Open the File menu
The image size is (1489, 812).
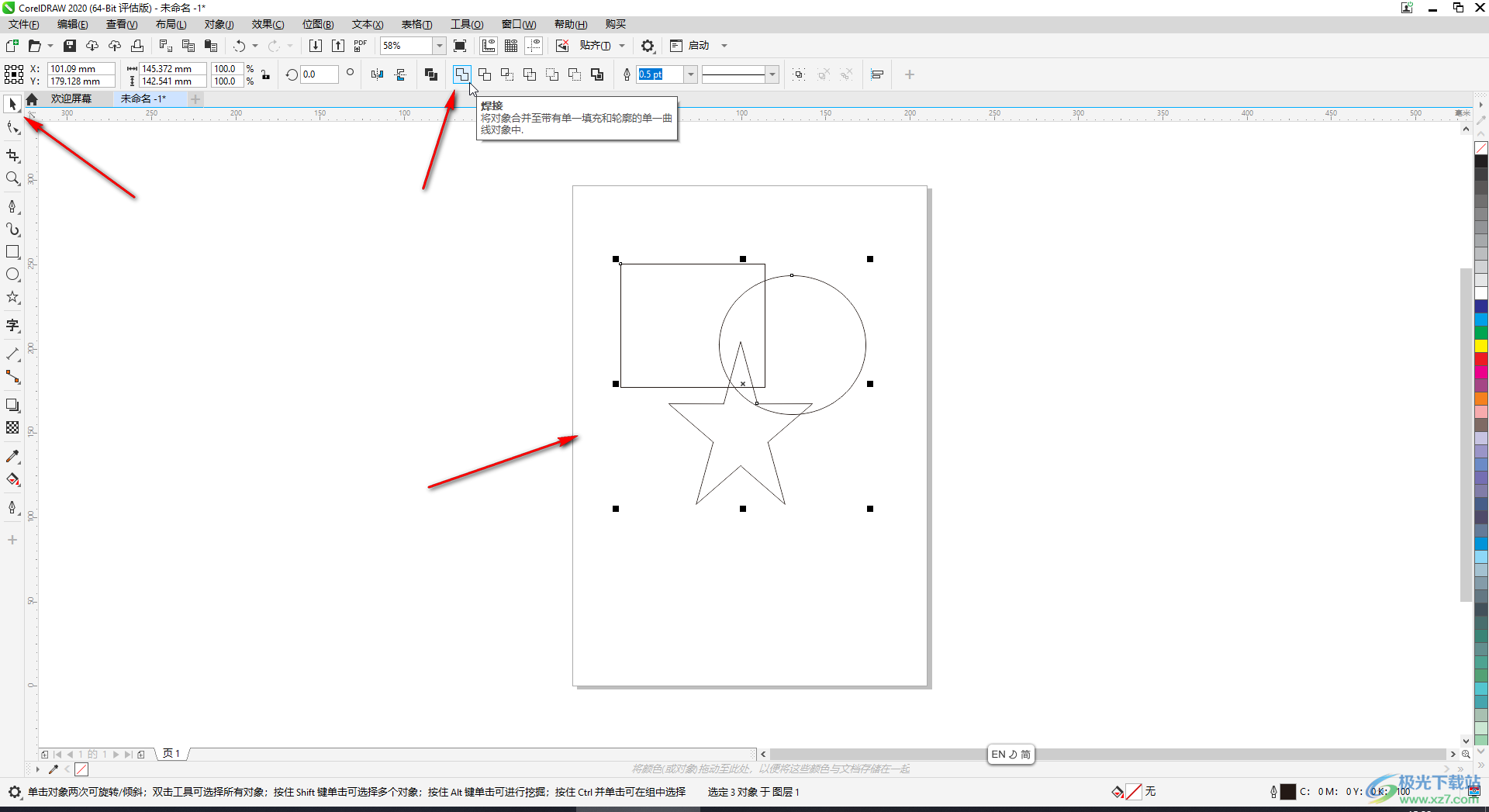coord(24,24)
